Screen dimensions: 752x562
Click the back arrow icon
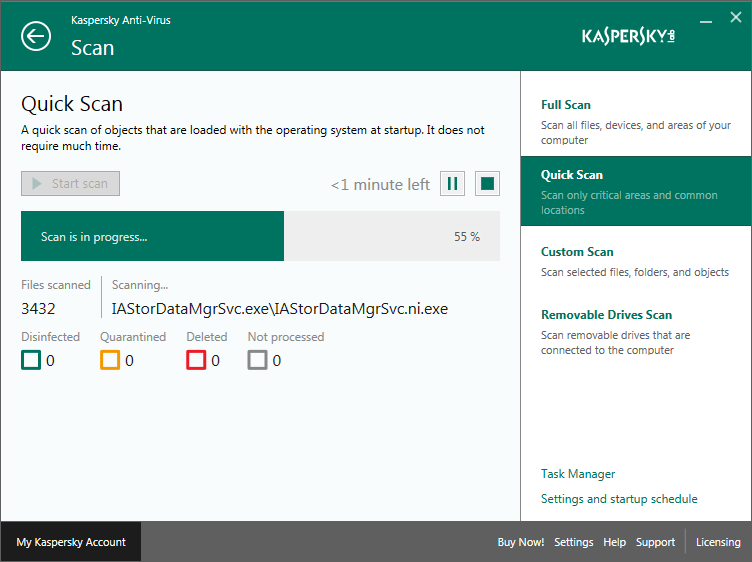(x=36, y=36)
